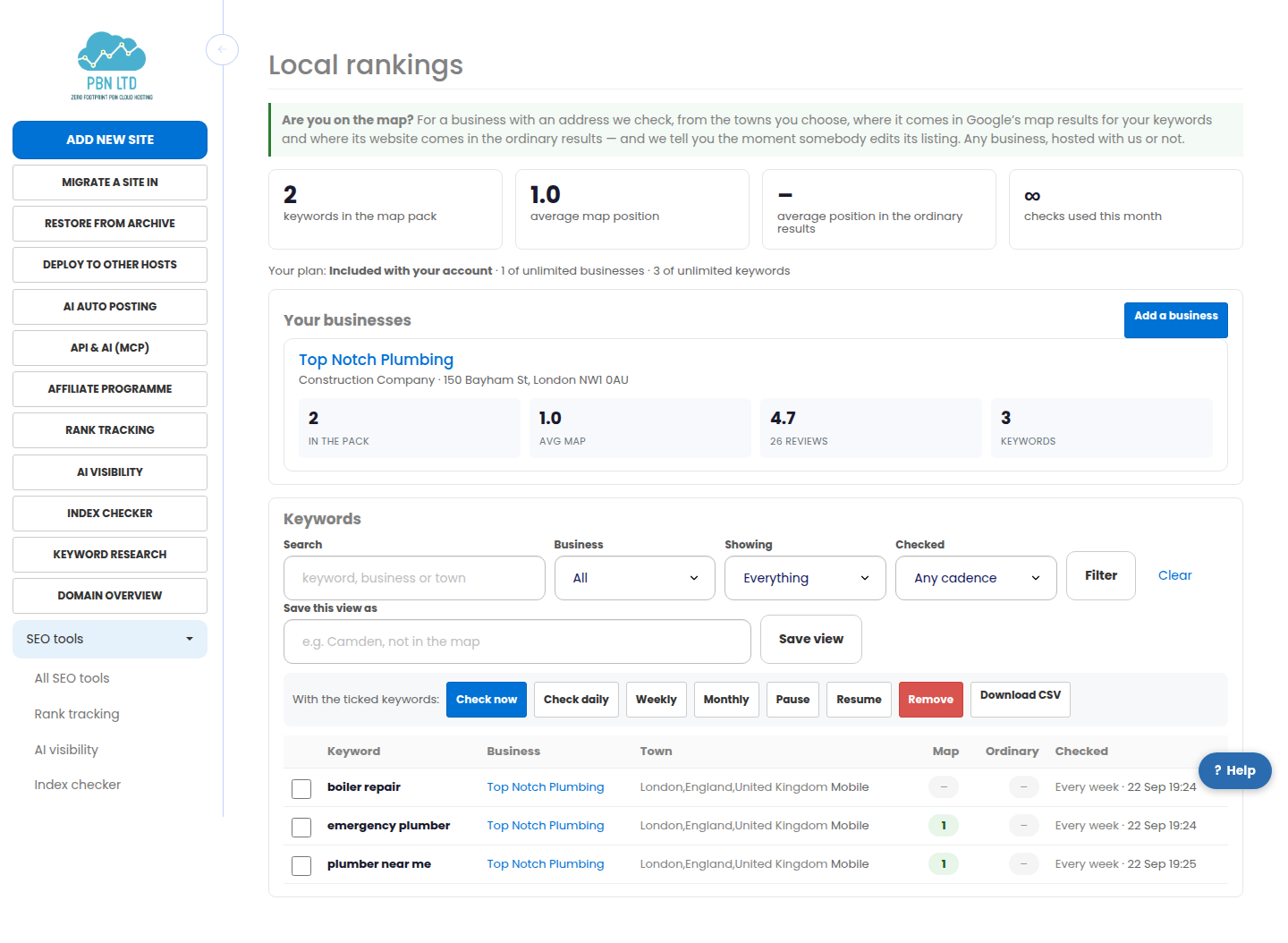The height and width of the screenshot is (943, 1288).
Task: Collapse the SEO tools section
Action: pos(110,639)
